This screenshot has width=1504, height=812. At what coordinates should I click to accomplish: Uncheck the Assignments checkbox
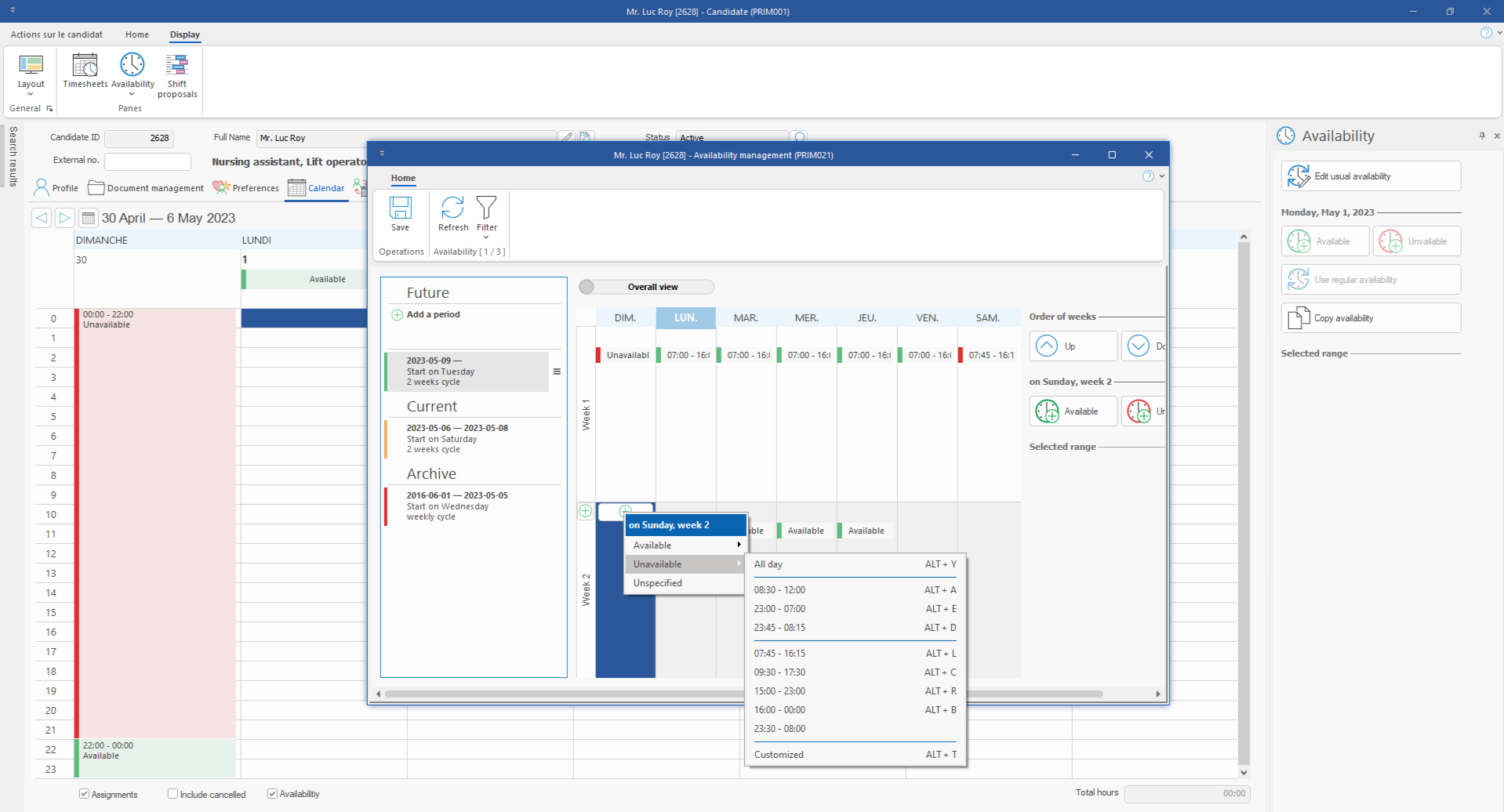click(x=83, y=793)
